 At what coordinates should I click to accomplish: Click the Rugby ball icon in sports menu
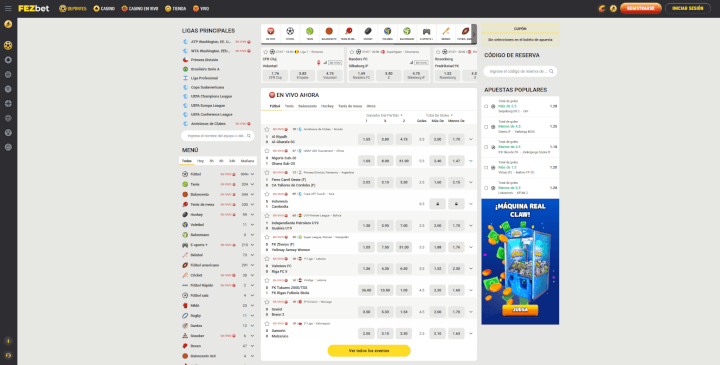click(185, 315)
